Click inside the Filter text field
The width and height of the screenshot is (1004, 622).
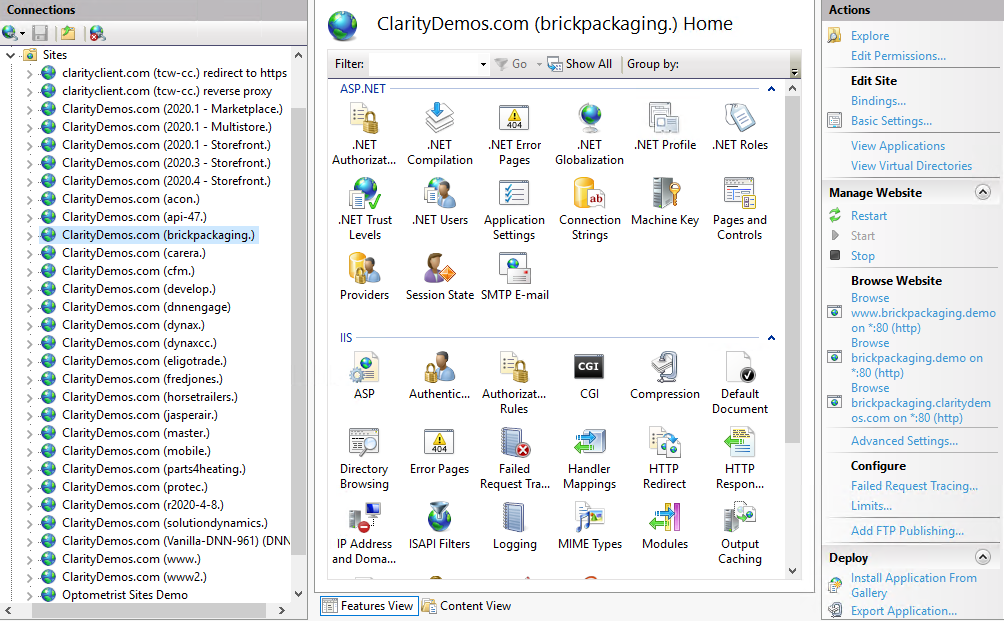click(423, 64)
